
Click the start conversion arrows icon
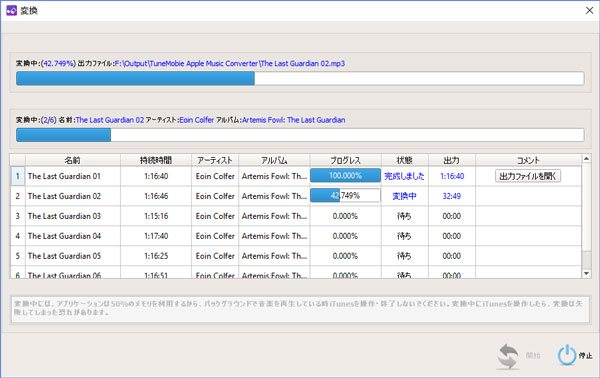click(x=508, y=356)
